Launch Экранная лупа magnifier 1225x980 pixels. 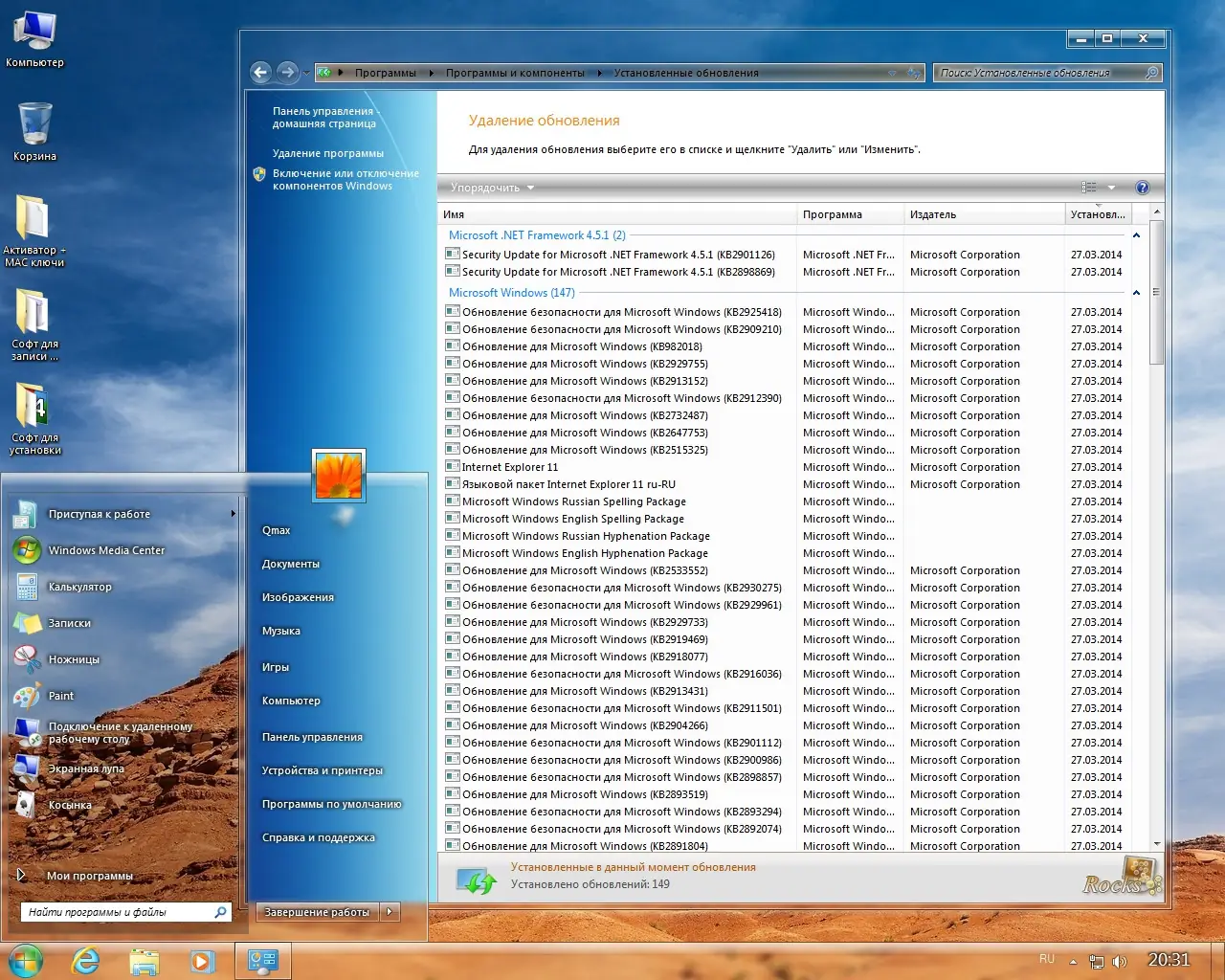tap(86, 768)
